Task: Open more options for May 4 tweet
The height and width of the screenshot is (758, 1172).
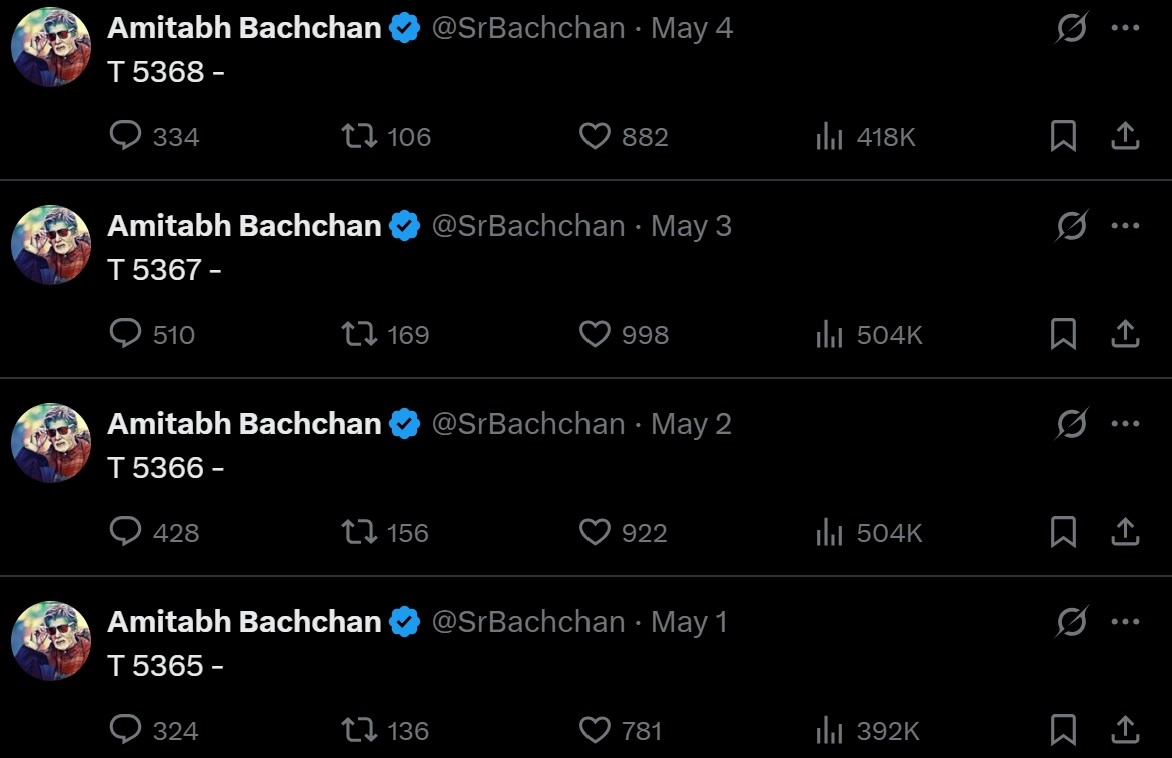Action: (x=1125, y=29)
